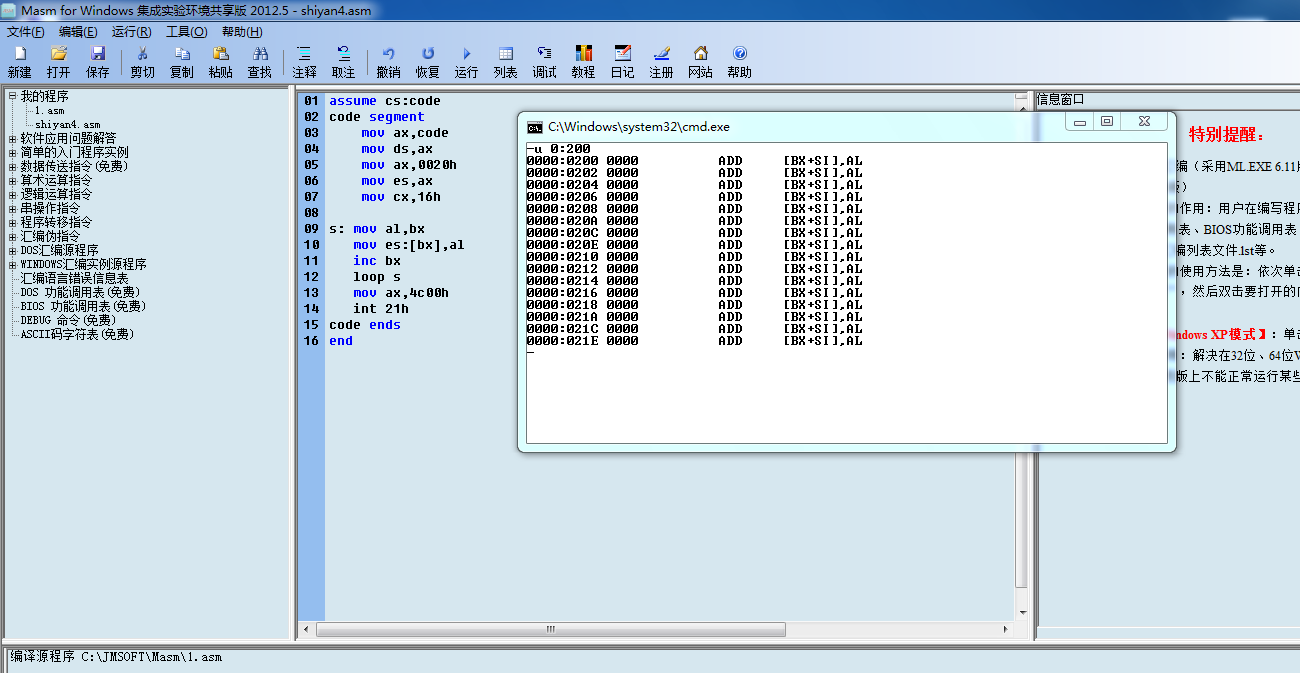Collapse the 我的程序 tree node
The height and width of the screenshot is (673, 1300).
(12, 96)
